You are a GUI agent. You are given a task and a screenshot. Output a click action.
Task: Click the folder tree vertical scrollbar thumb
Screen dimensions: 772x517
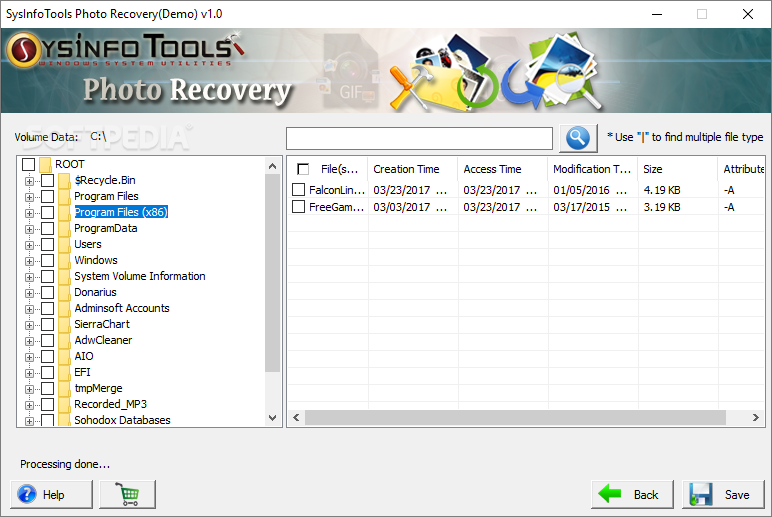272,273
